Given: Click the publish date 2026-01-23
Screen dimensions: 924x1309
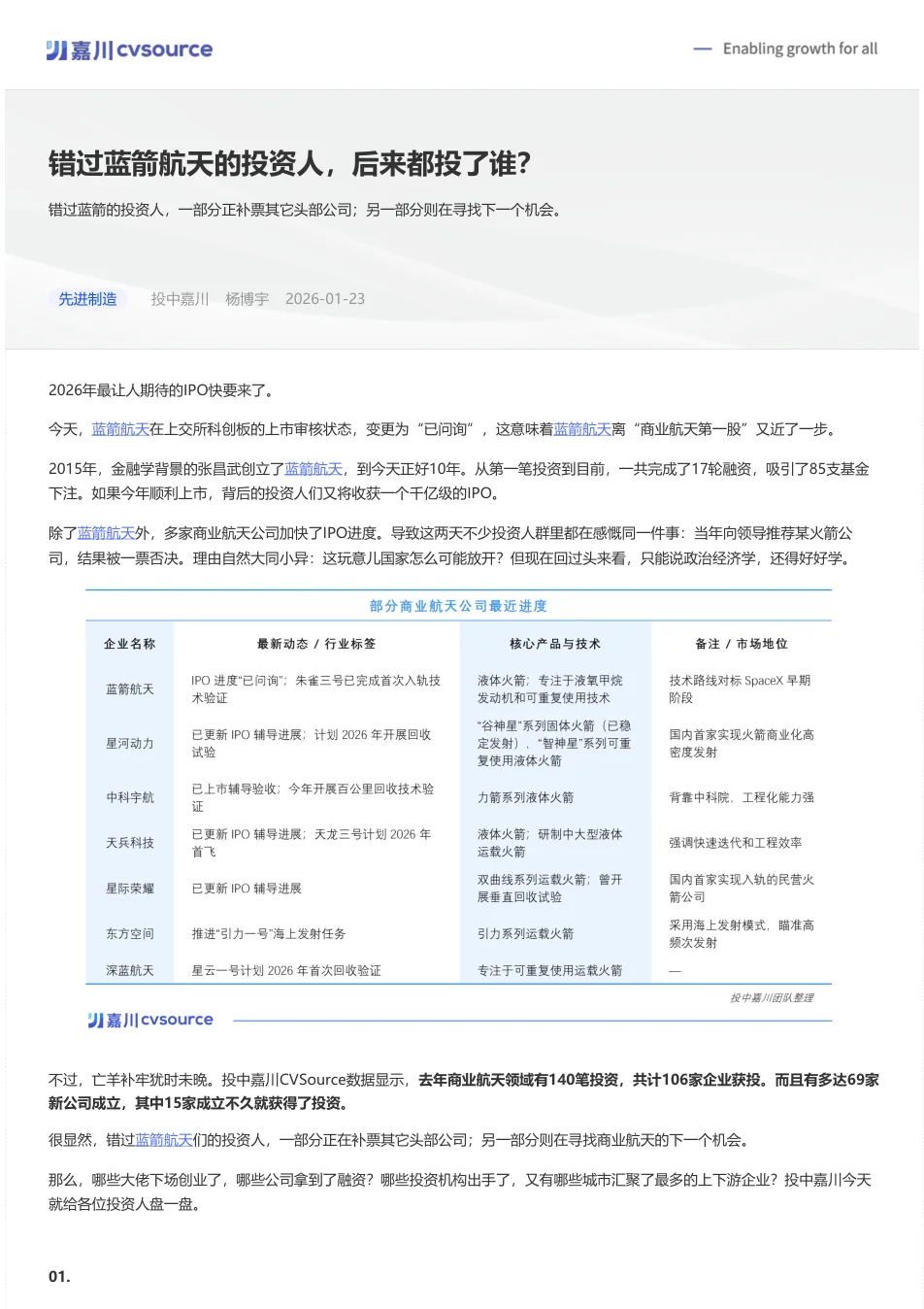Looking at the screenshot, I should pos(325,299).
